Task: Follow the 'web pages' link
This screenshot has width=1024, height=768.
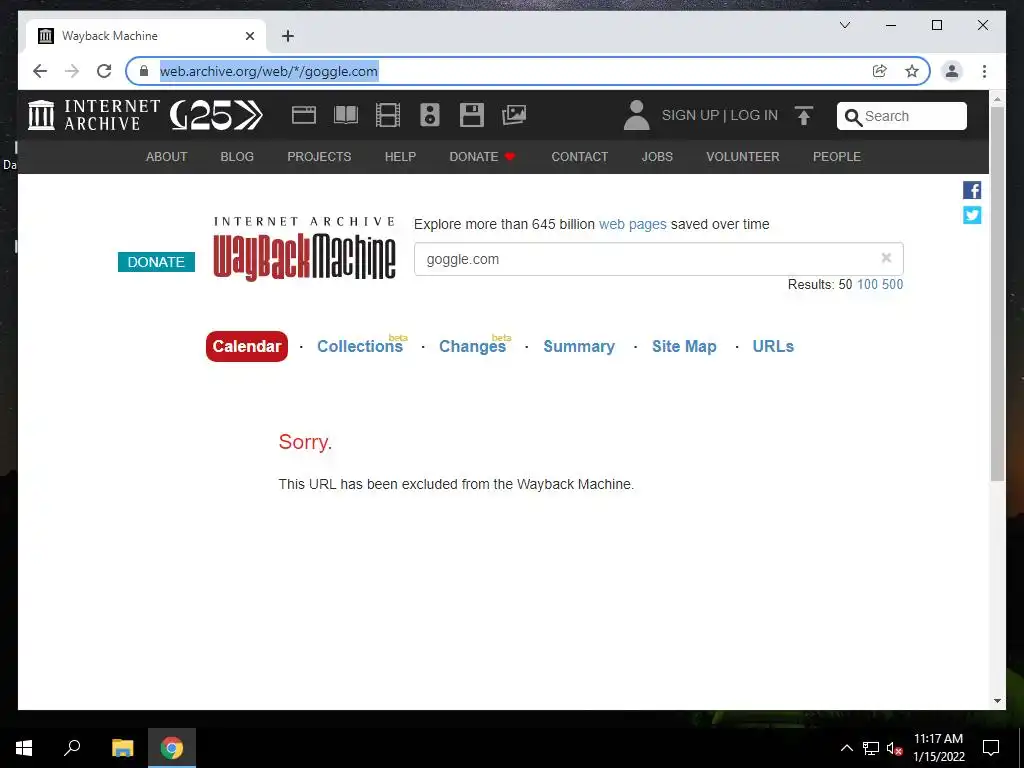Action: (x=633, y=224)
